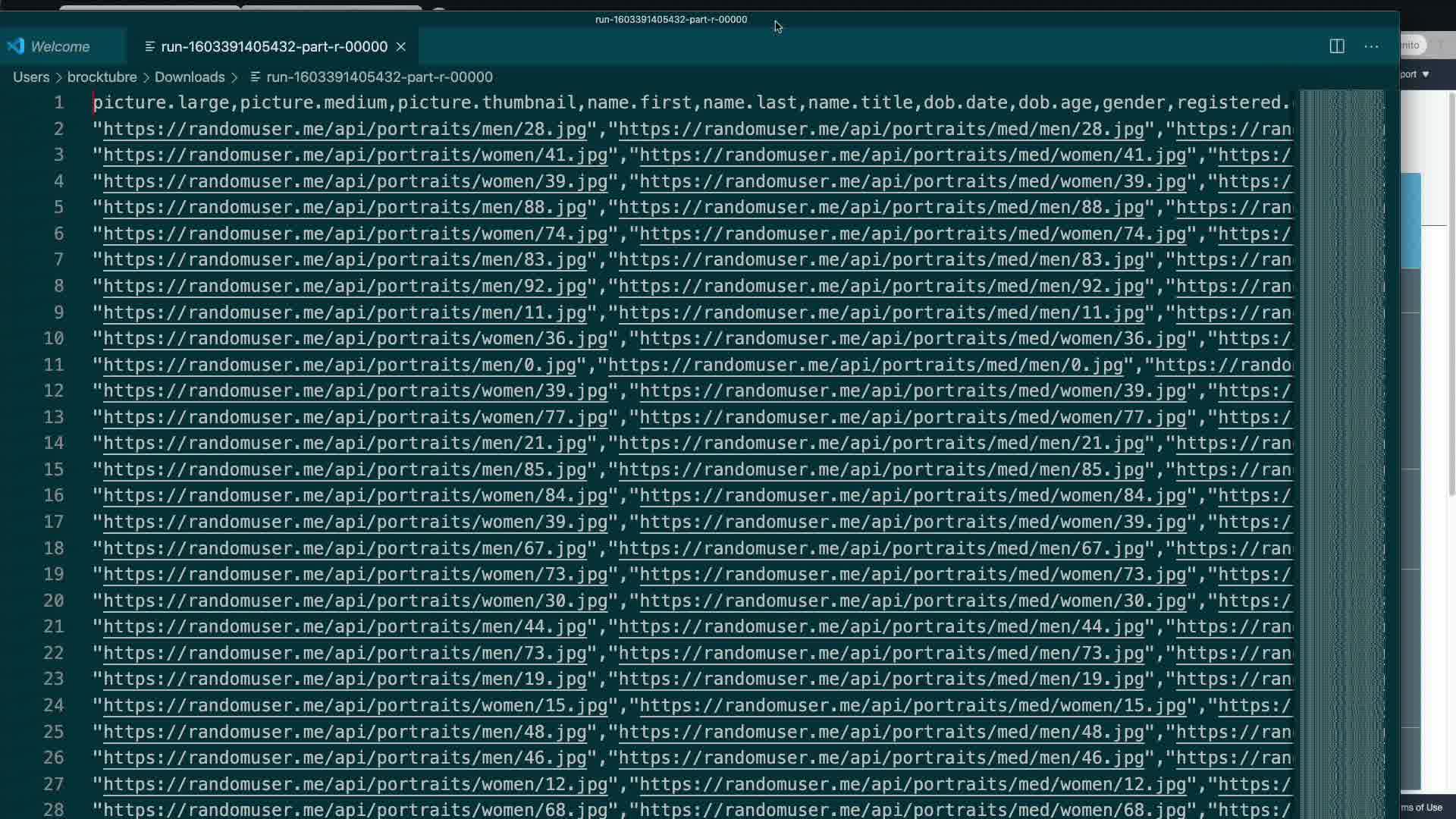The height and width of the screenshot is (819, 1456).
Task: Select the run-1603391405432-part-r-00000 editor tab
Action: 274,46
